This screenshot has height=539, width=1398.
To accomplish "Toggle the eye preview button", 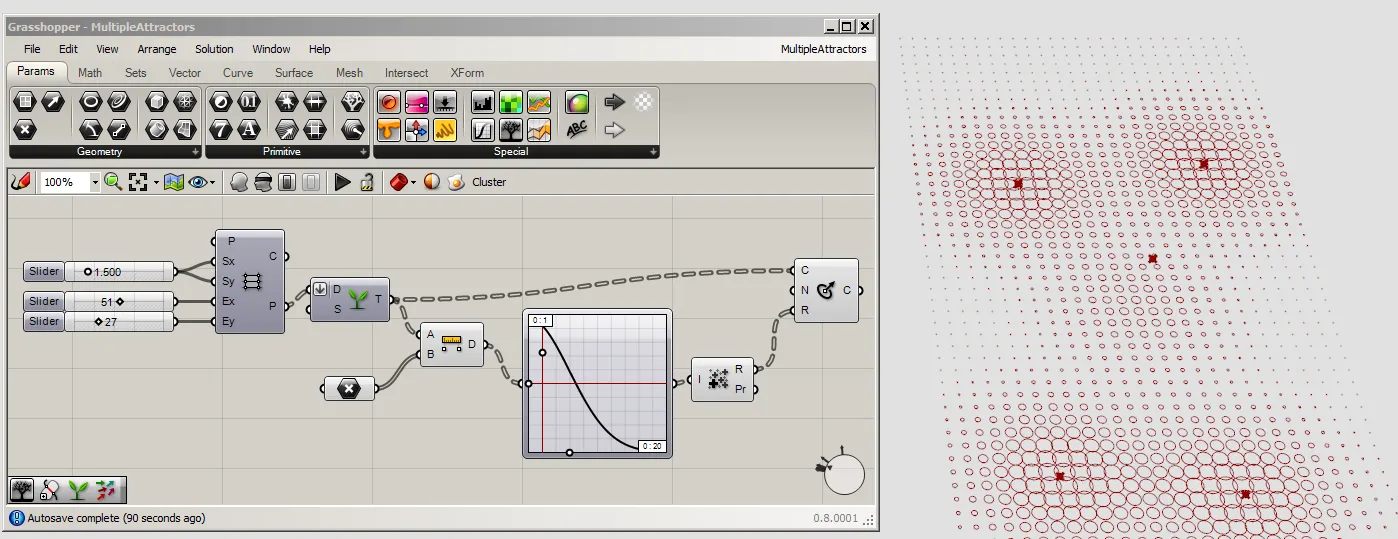I will pyautogui.click(x=198, y=182).
